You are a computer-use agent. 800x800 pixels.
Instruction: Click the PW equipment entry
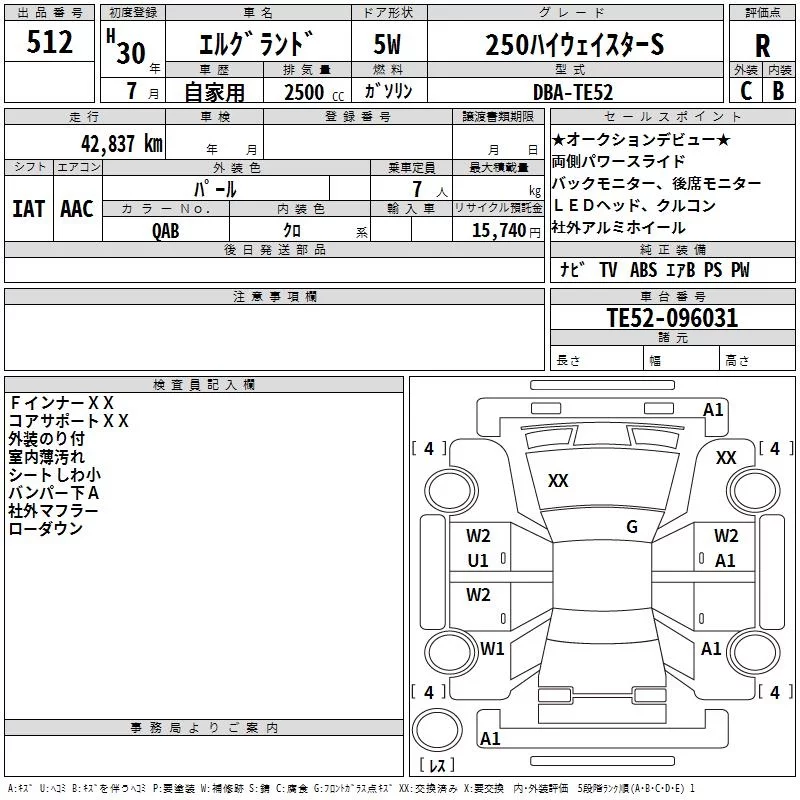740,269
